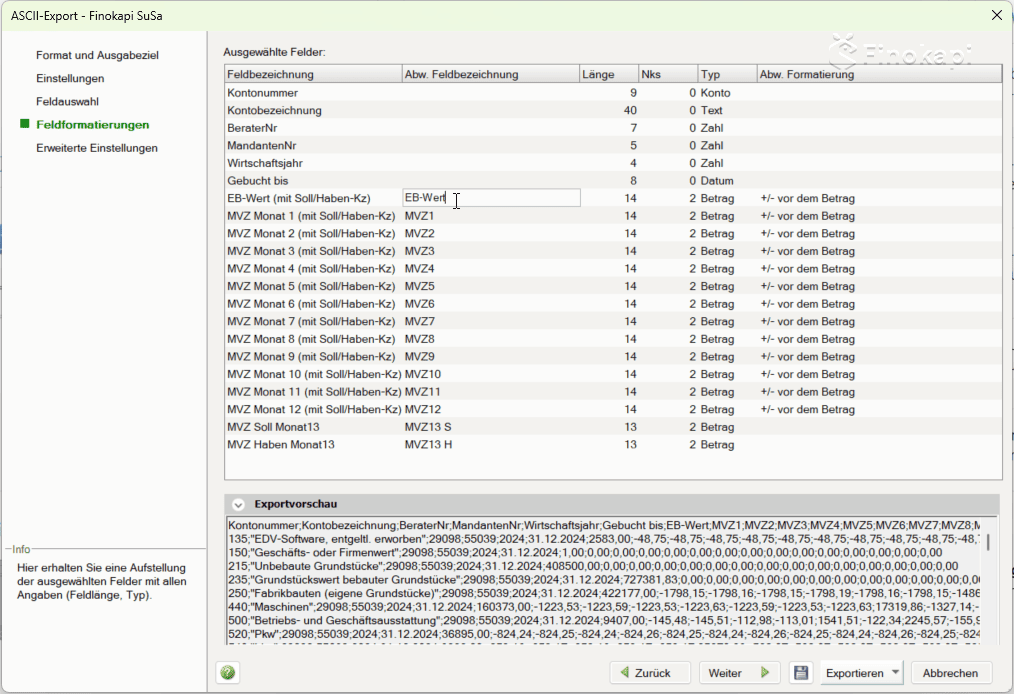Click formatting cell of MVZ Monat 12
Screen dimensions: 1014x694
879,409
